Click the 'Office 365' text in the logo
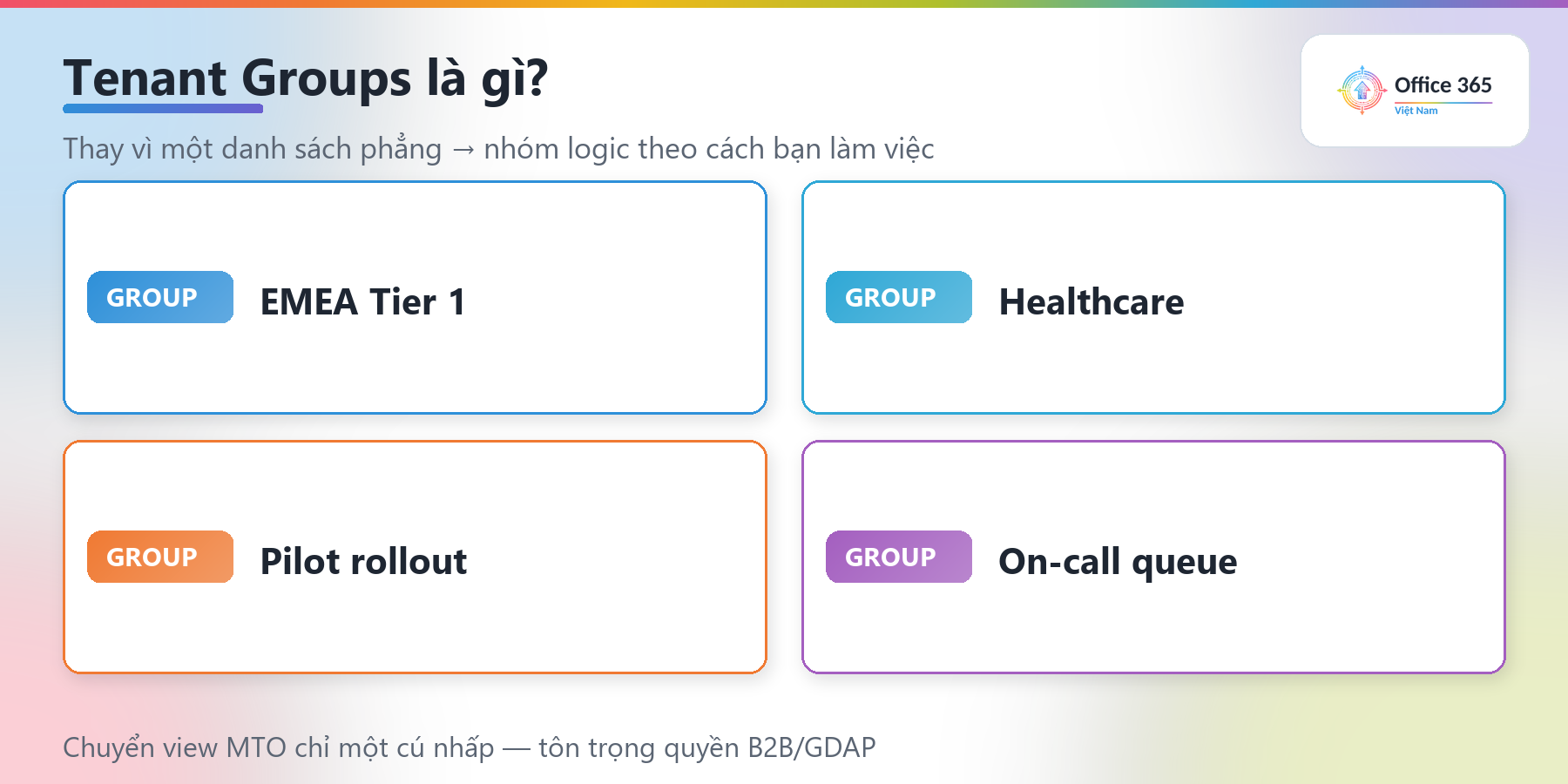1568x784 pixels. pos(1443,85)
